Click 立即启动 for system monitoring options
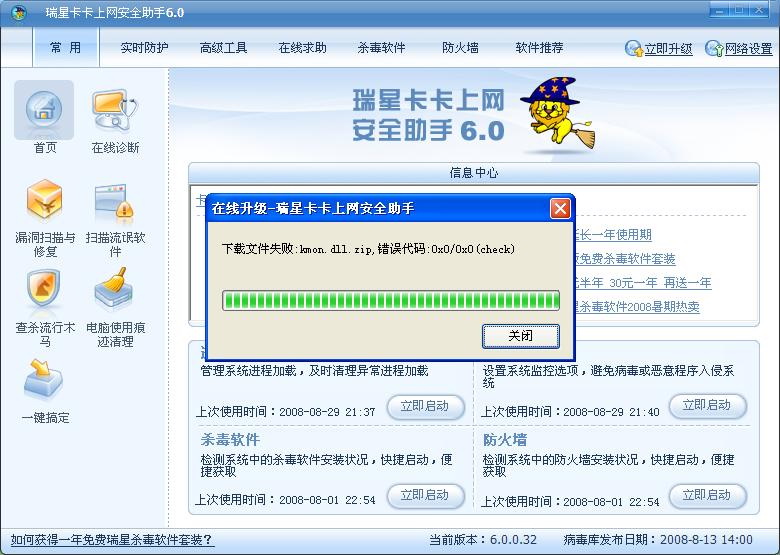780x555 pixels. pos(707,405)
